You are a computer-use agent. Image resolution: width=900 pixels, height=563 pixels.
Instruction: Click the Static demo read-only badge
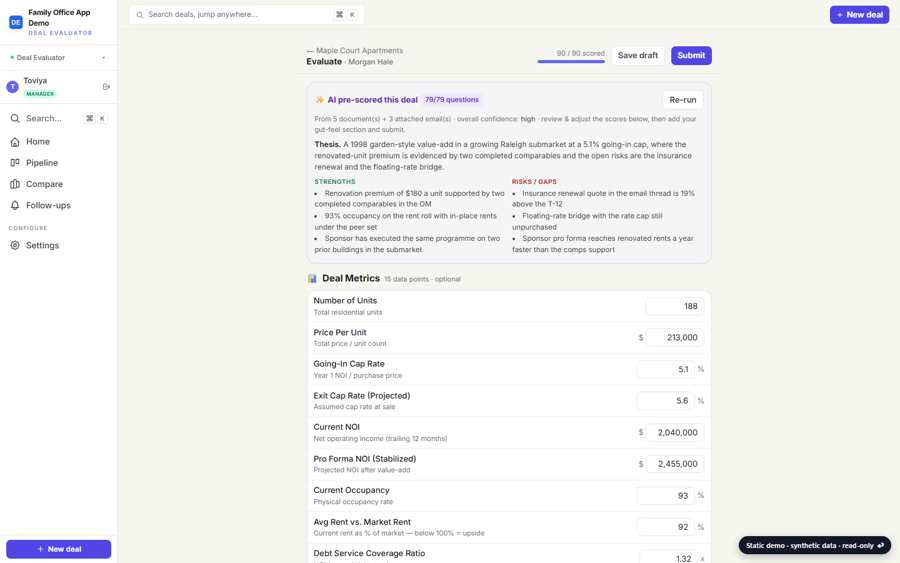coord(814,545)
